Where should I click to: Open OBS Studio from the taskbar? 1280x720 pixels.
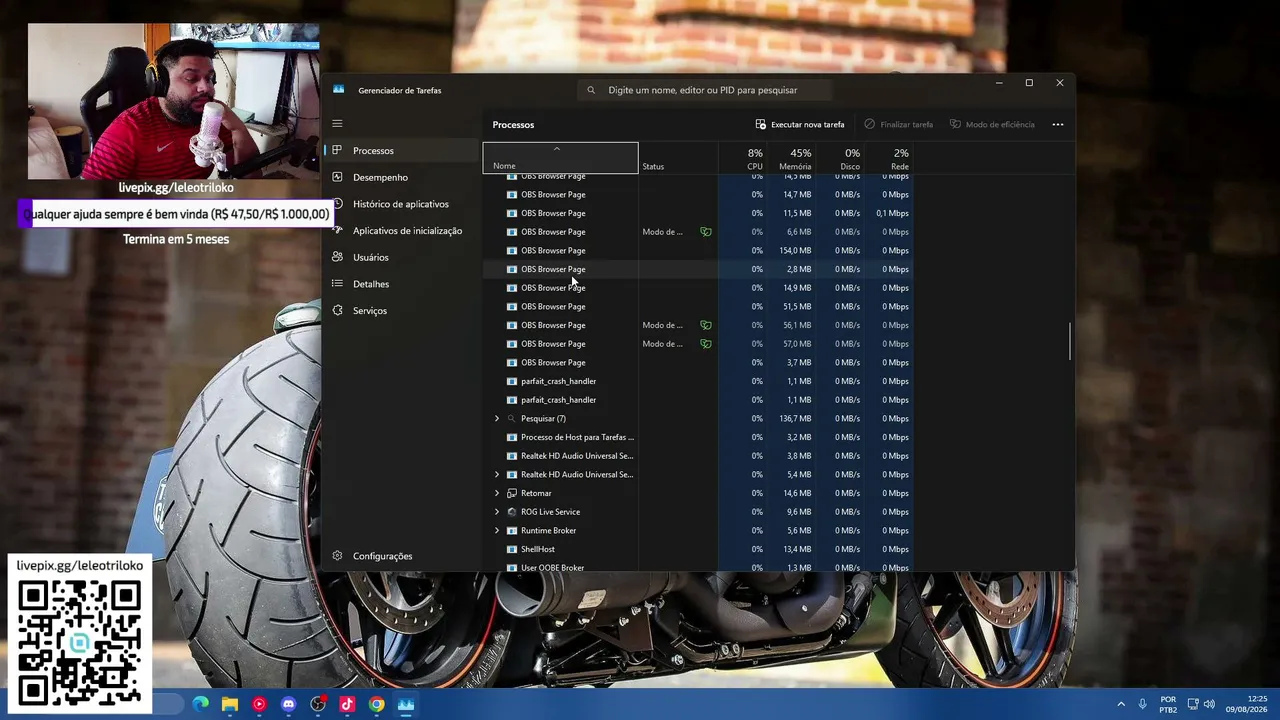318,704
